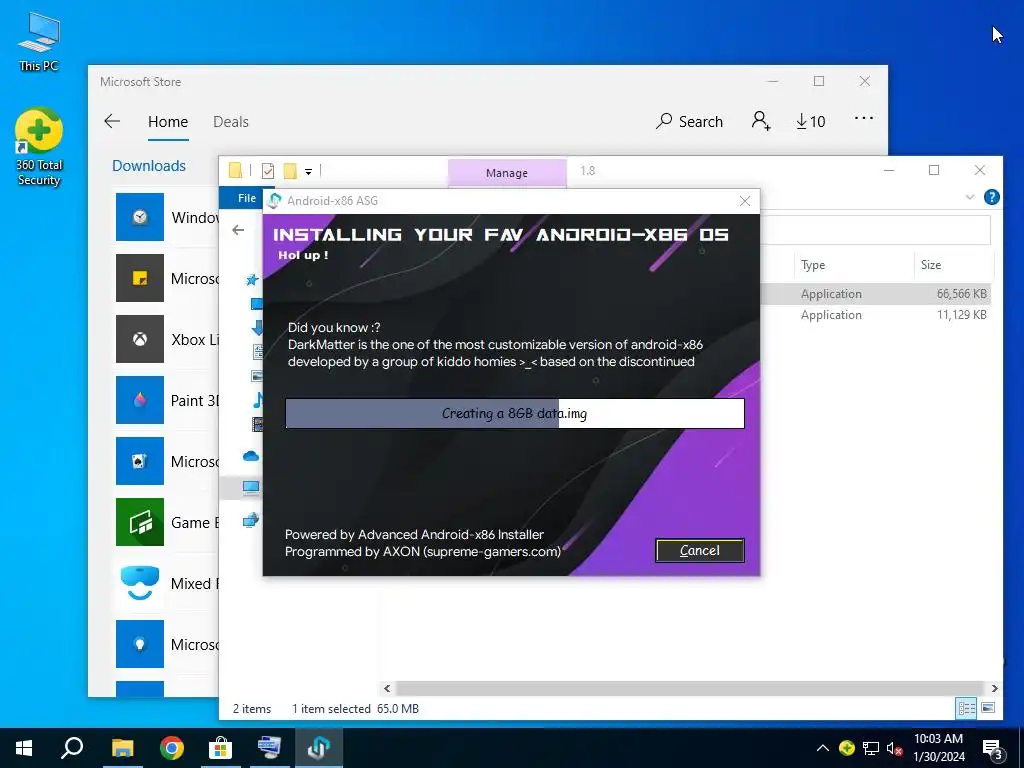Viewport: 1024px width, 768px height.
Task: Click the File Explorer address bar field
Action: (875, 230)
